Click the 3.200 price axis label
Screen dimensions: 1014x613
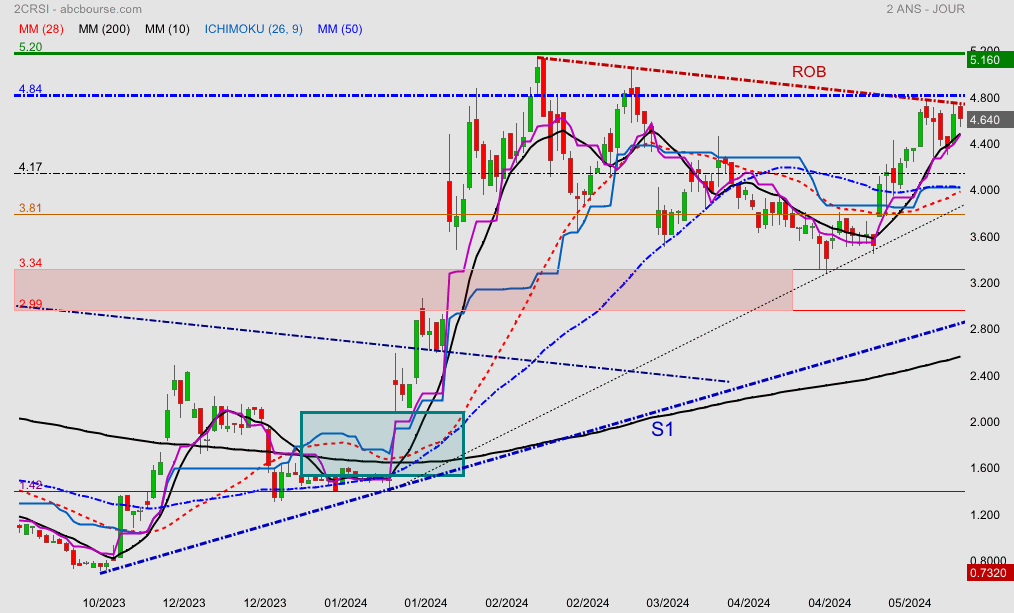pos(985,283)
